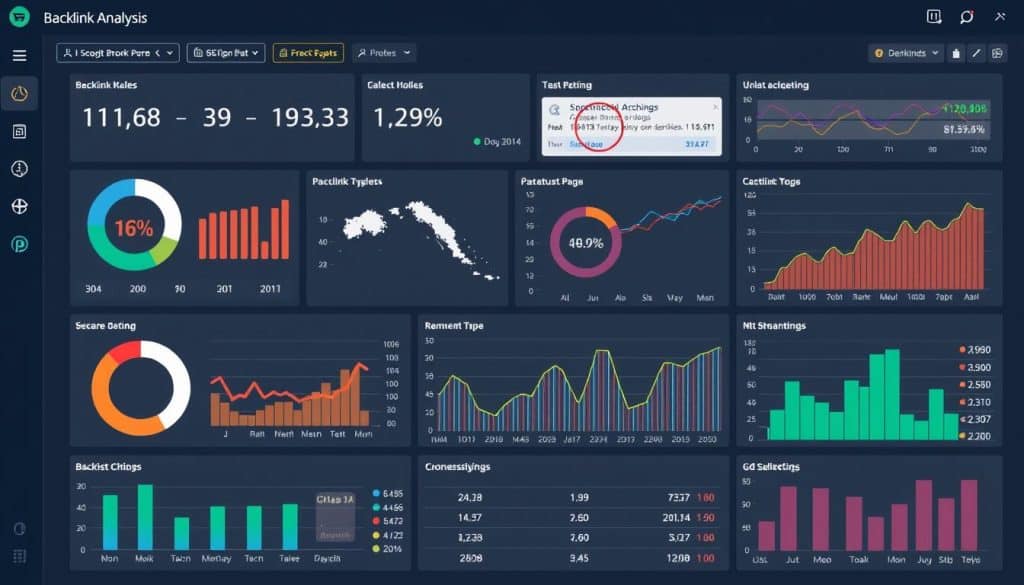Click the magnifier icon in the white popup
This screenshot has width=1024, height=585.
[555, 110]
